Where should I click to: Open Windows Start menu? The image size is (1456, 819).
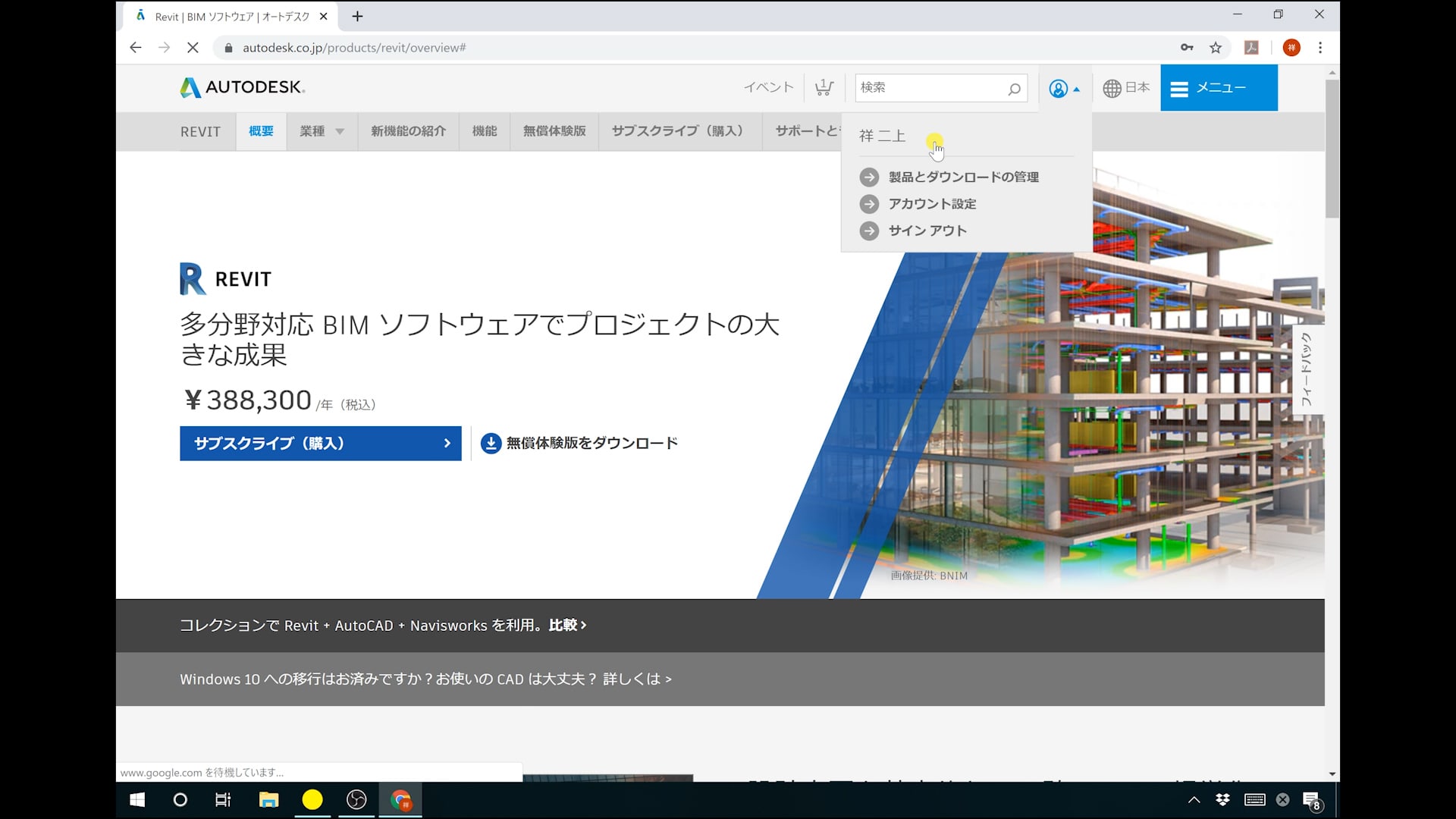pyautogui.click(x=137, y=800)
